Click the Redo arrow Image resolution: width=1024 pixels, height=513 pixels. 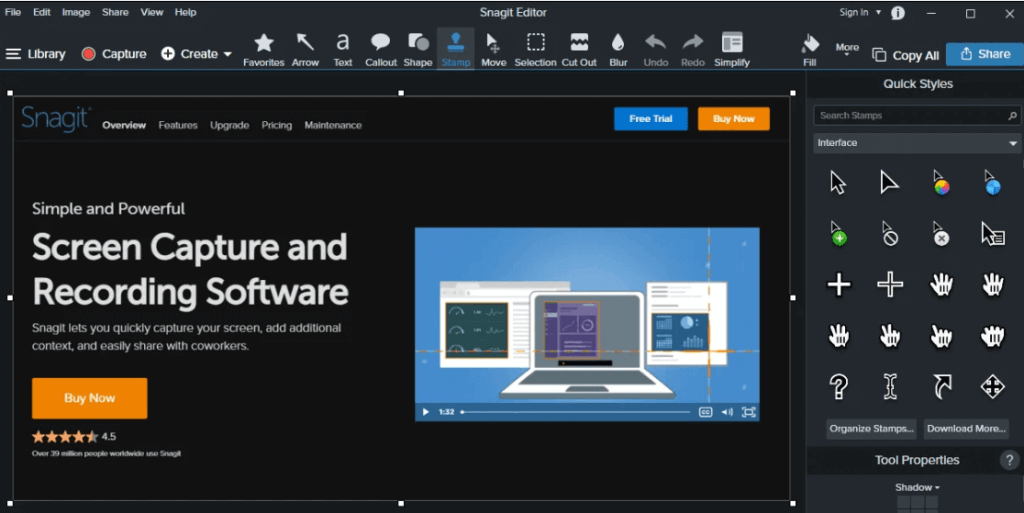point(693,50)
